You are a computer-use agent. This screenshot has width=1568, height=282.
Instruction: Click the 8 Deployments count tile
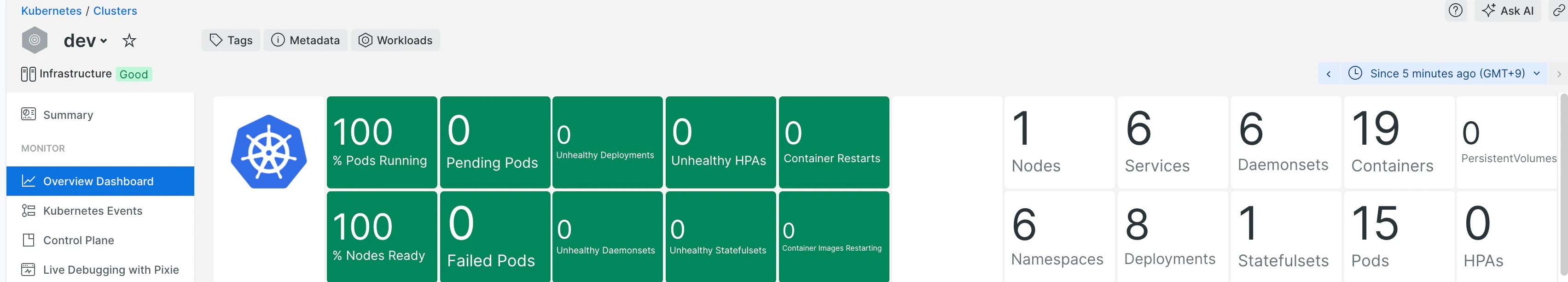(1173, 237)
